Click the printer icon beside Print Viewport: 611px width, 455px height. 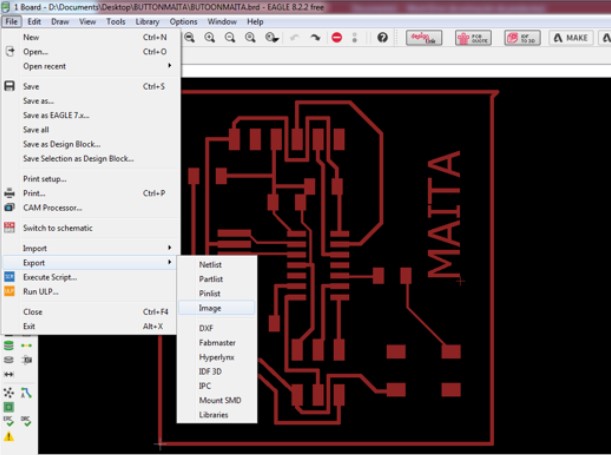click(x=9, y=193)
